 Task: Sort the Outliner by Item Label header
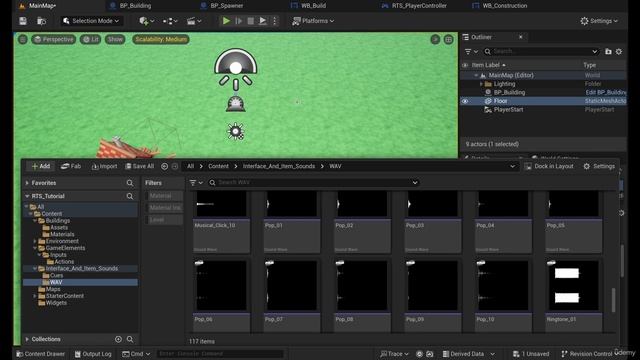(x=486, y=65)
